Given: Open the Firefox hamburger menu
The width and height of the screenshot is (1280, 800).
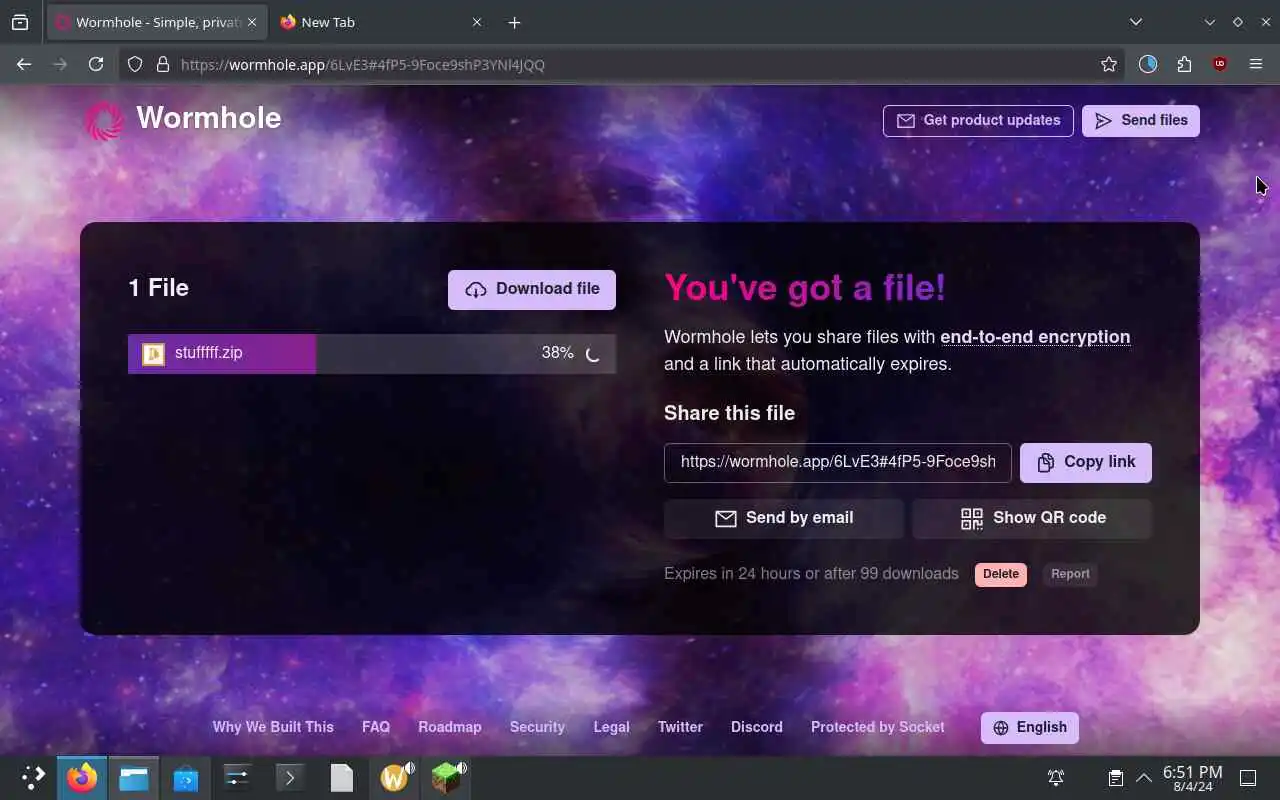Looking at the screenshot, I should (x=1256, y=64).
